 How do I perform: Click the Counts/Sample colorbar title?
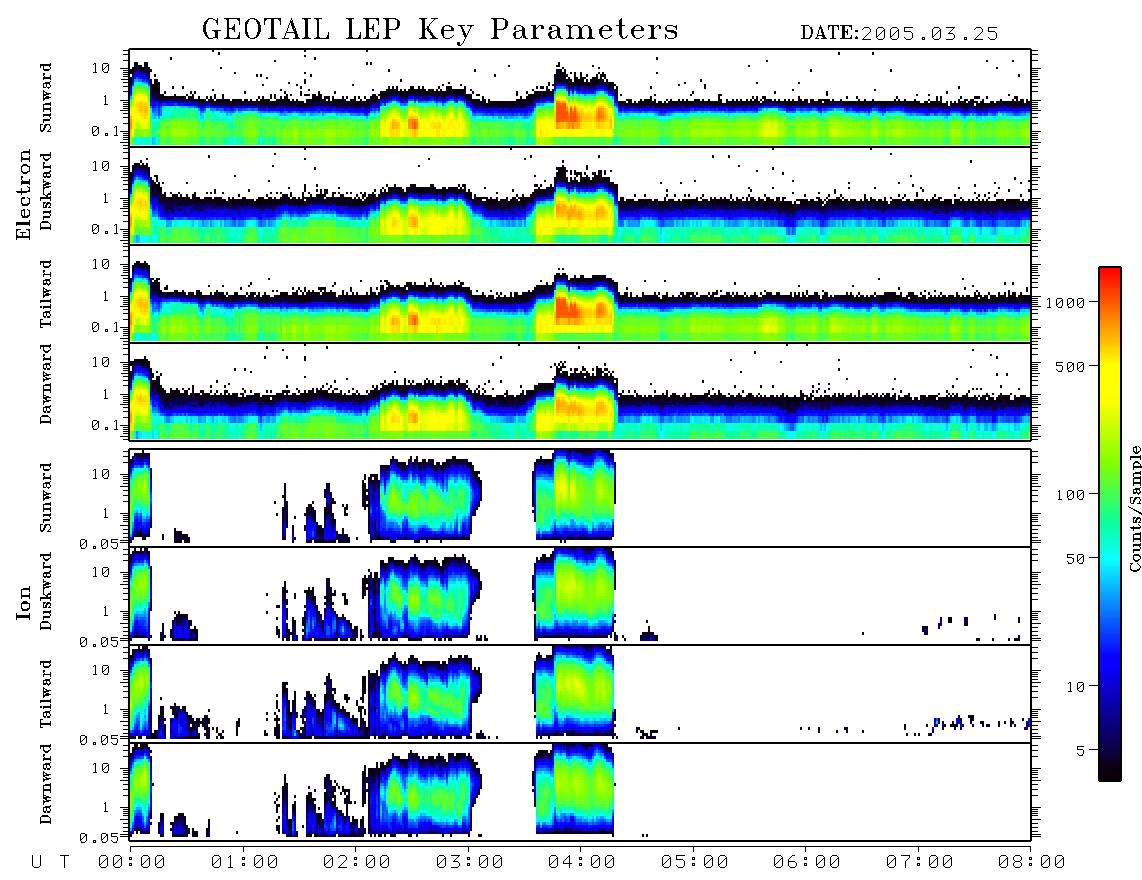pos(1134,508)
